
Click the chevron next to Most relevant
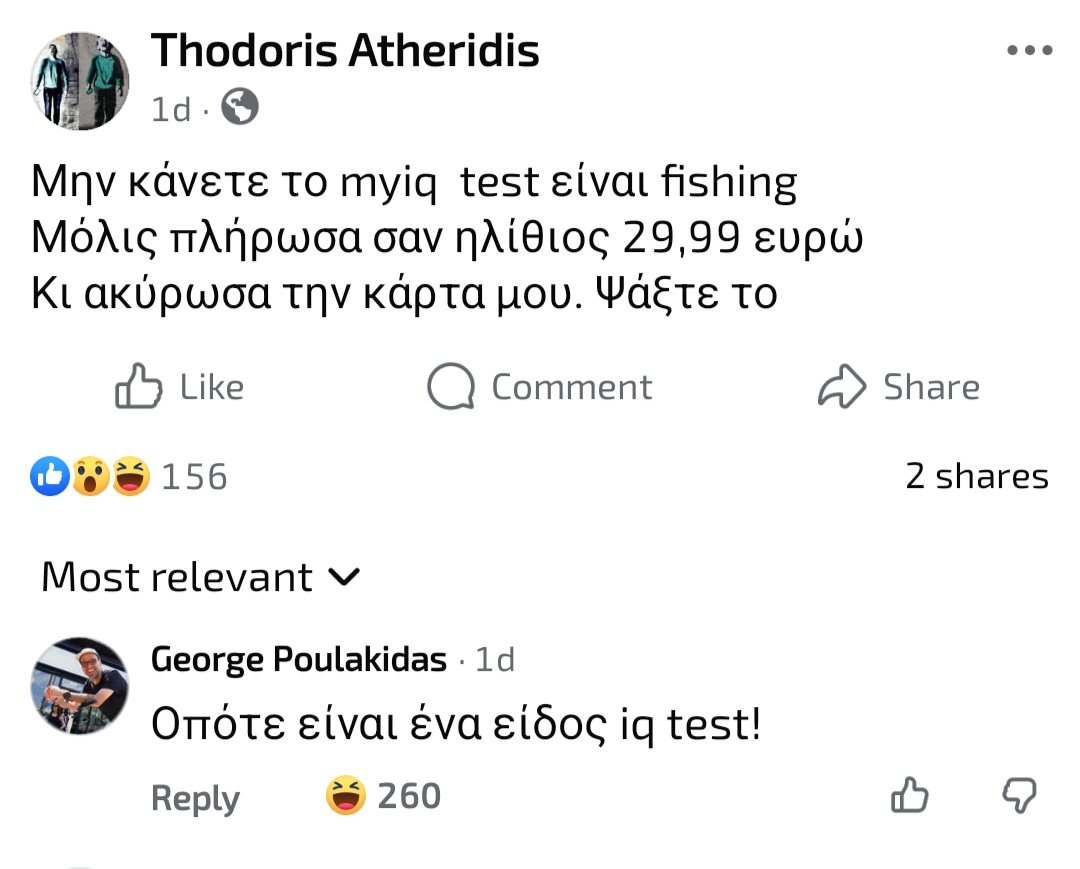[x=344, y=577]
